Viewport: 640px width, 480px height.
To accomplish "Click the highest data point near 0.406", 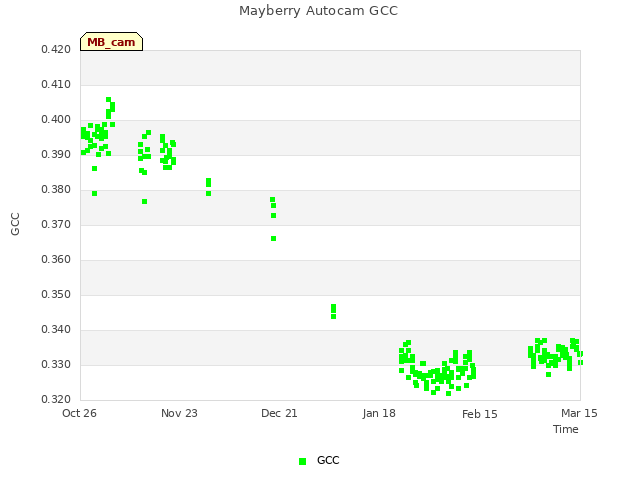I will (109, 100).
